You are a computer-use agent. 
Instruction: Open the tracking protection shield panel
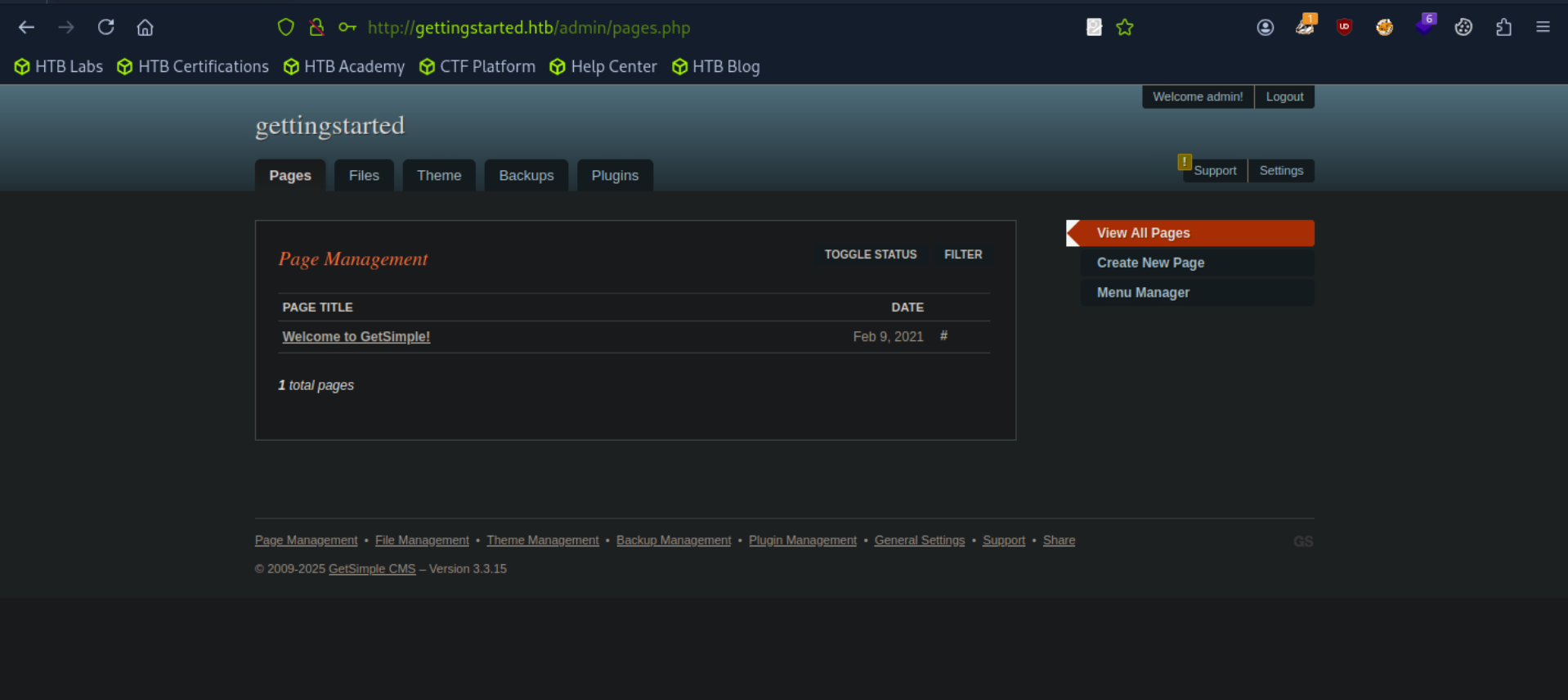(285, 27)
